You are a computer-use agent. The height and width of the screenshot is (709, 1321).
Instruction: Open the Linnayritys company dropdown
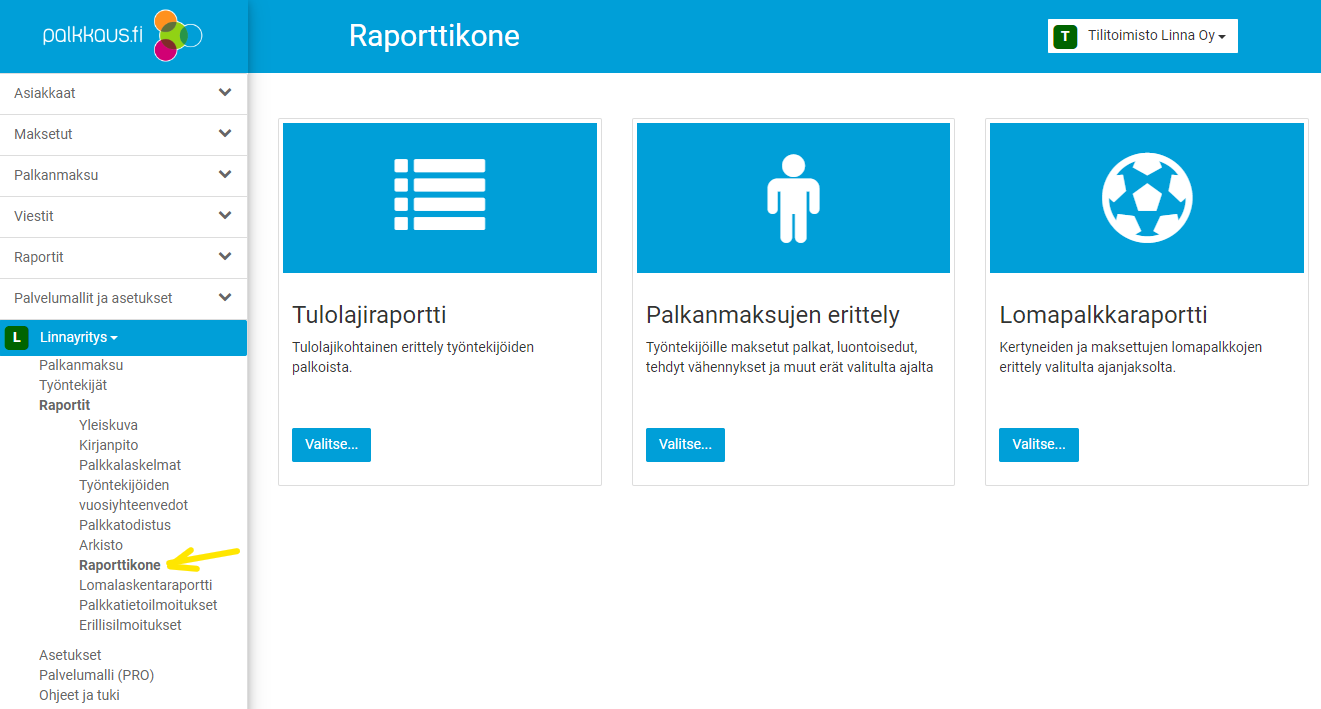pos(79,338)
